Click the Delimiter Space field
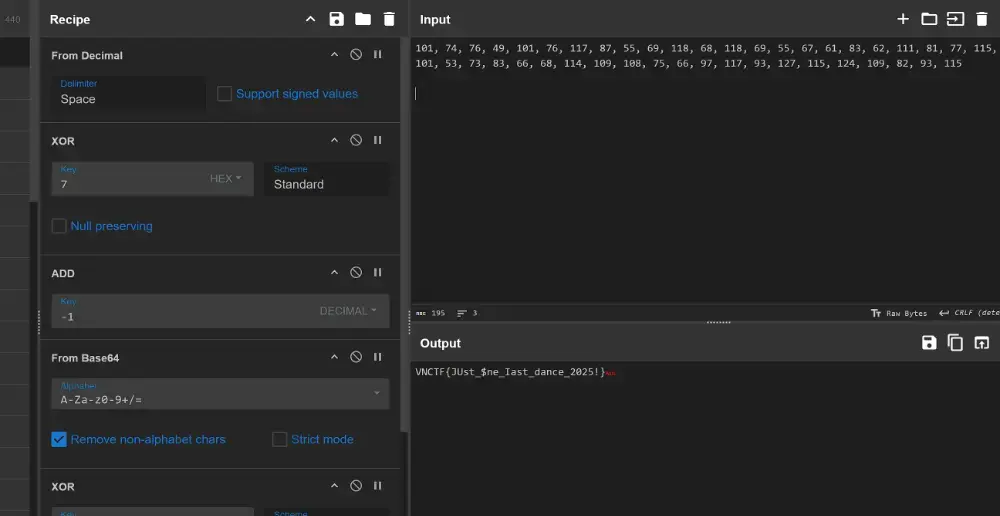The image size is (1000, 516). pos(128,99)
